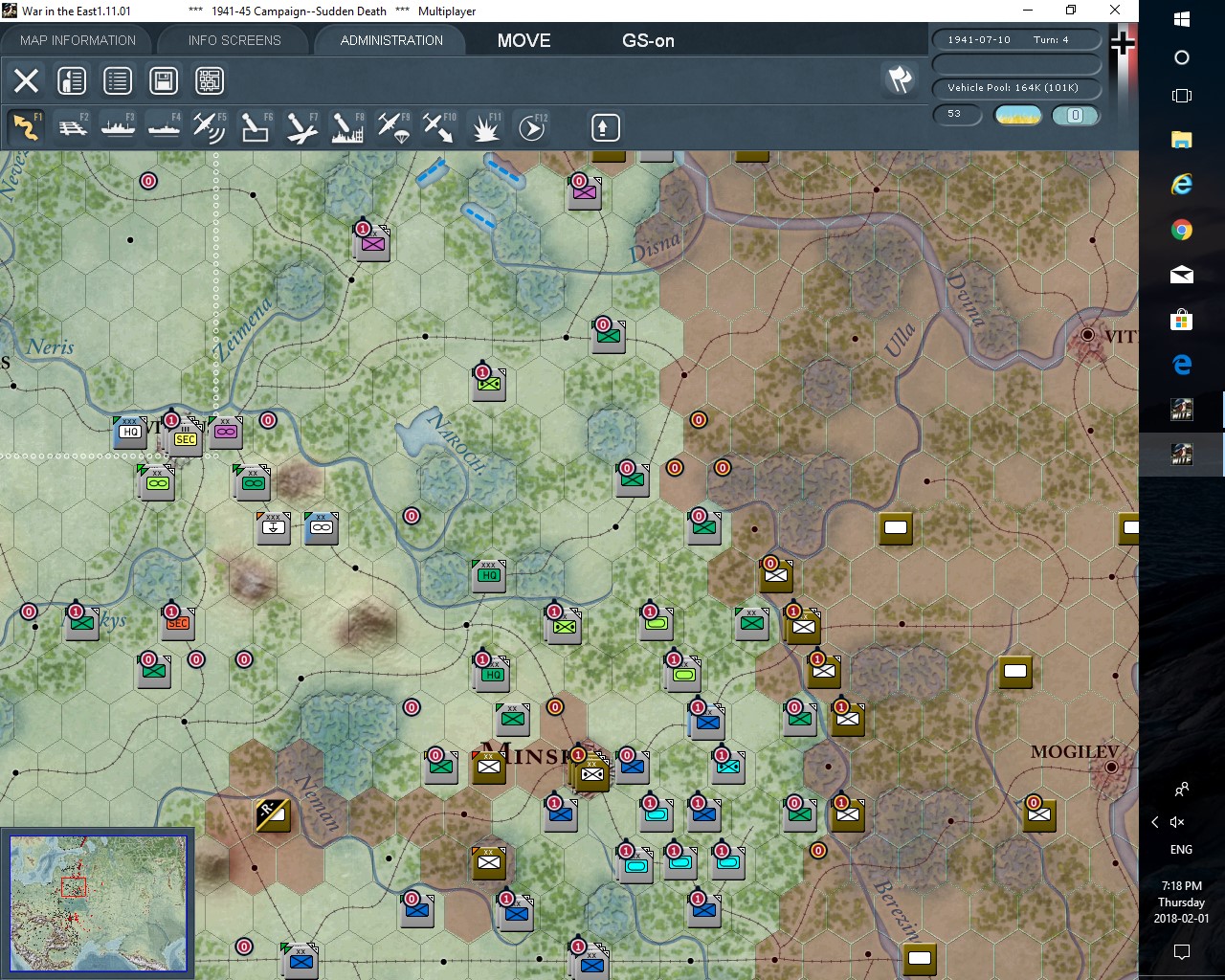This screenshot has width=1225, height=980.
Task: Click the German cross side indicator
Action: [1123, 43]
